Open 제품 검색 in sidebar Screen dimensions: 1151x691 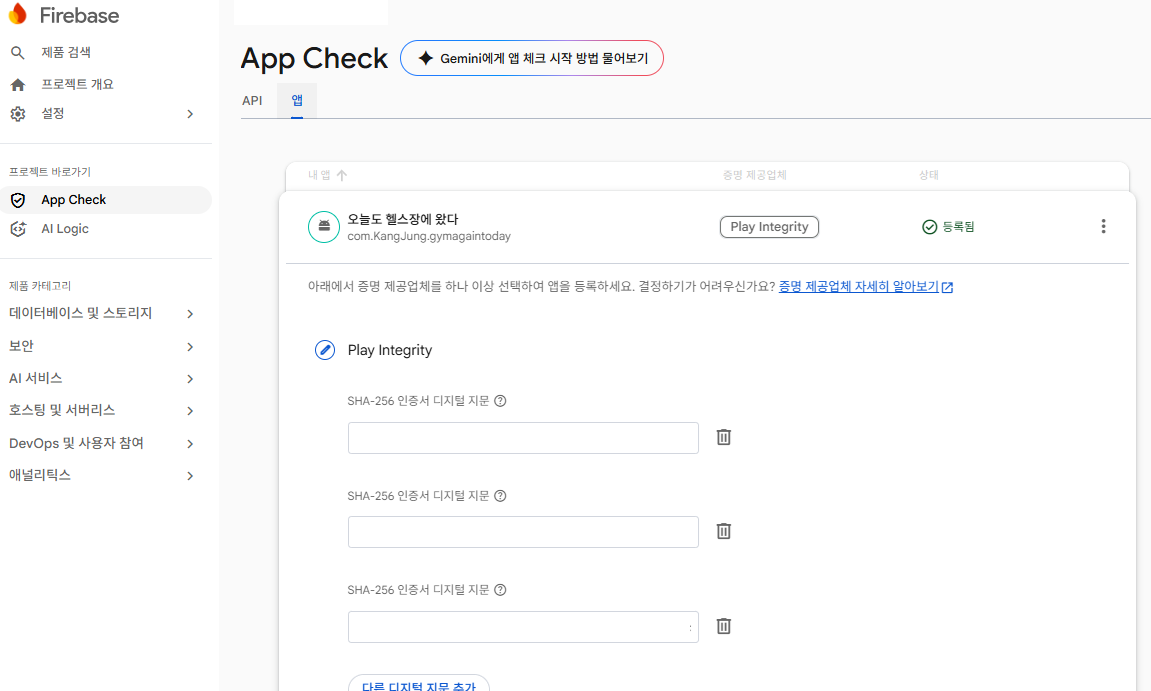(x=66, y=52)
